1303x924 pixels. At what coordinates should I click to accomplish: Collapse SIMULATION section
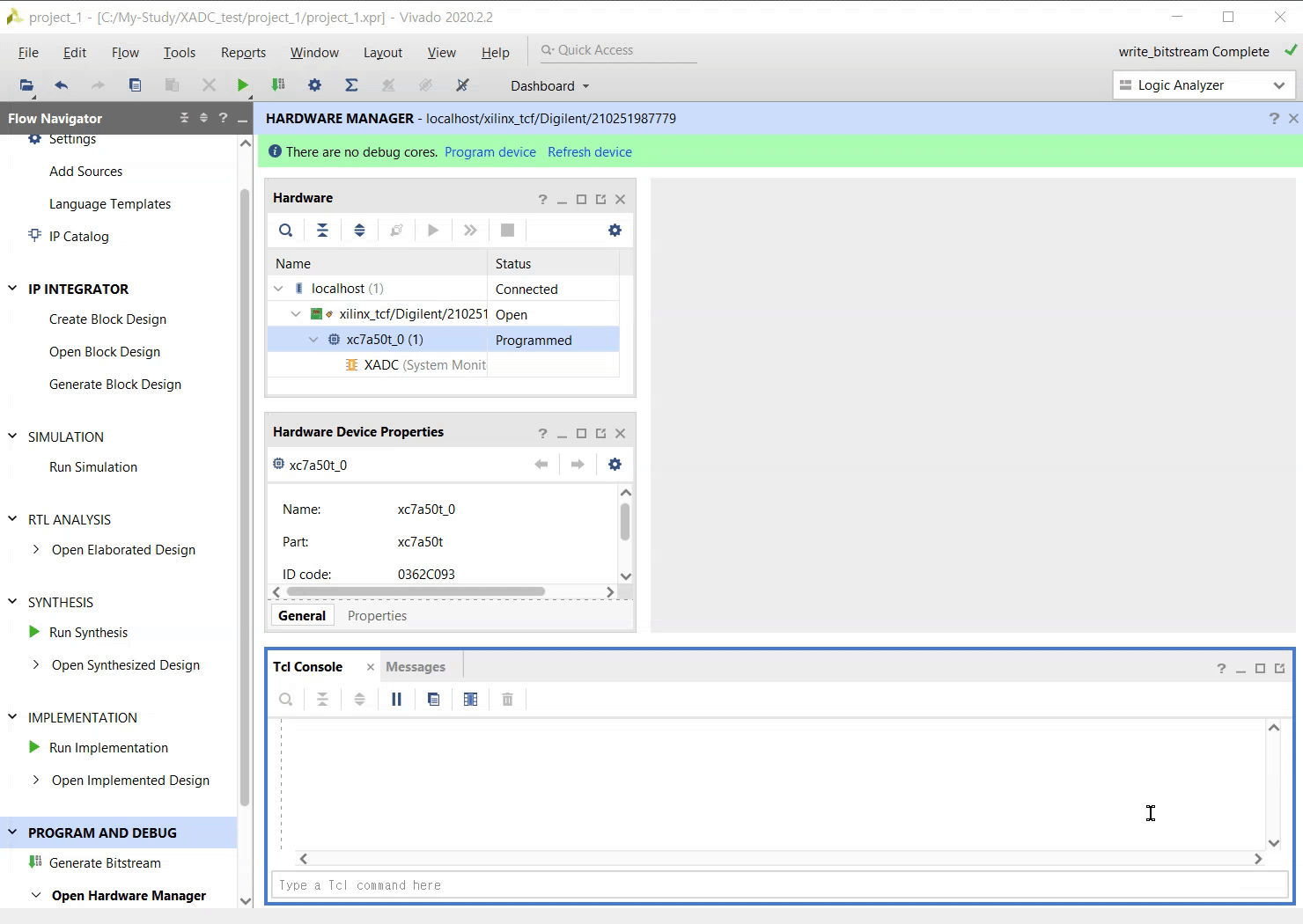tap(12, 436)
